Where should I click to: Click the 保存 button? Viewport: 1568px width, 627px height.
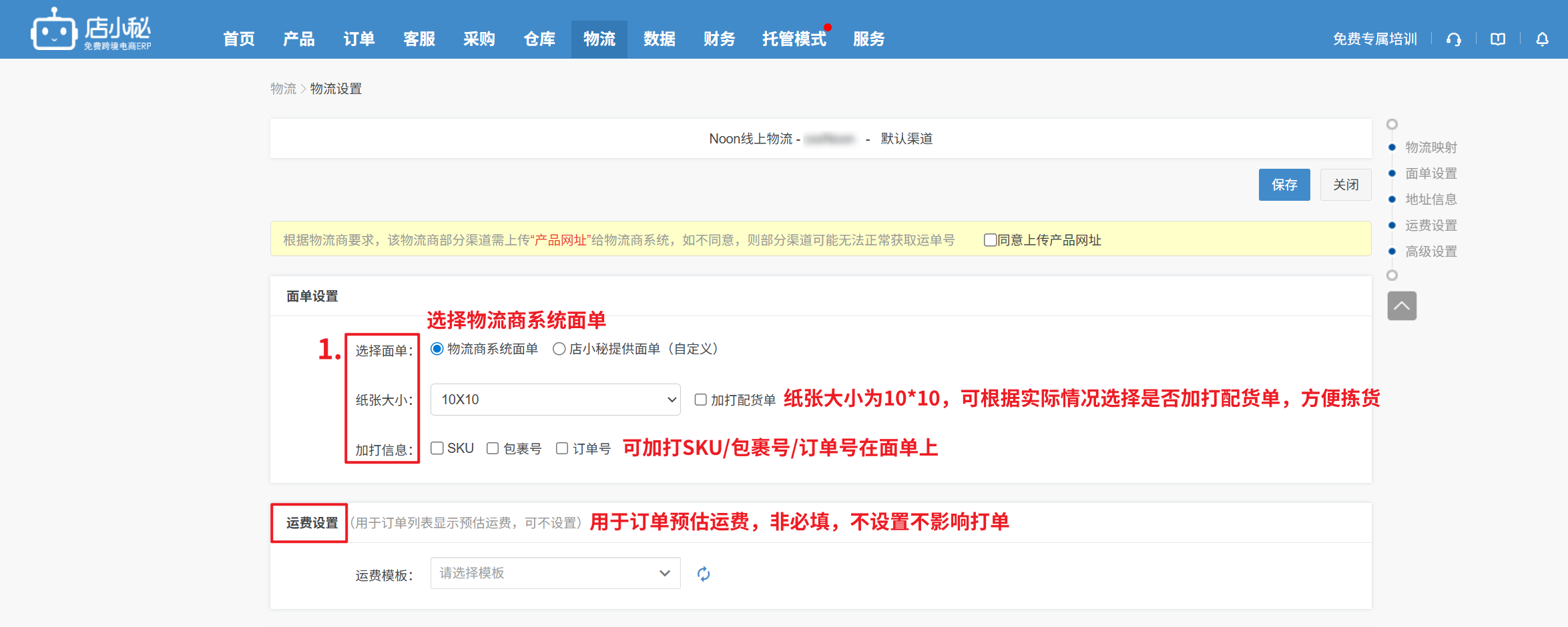(1284, 185)
